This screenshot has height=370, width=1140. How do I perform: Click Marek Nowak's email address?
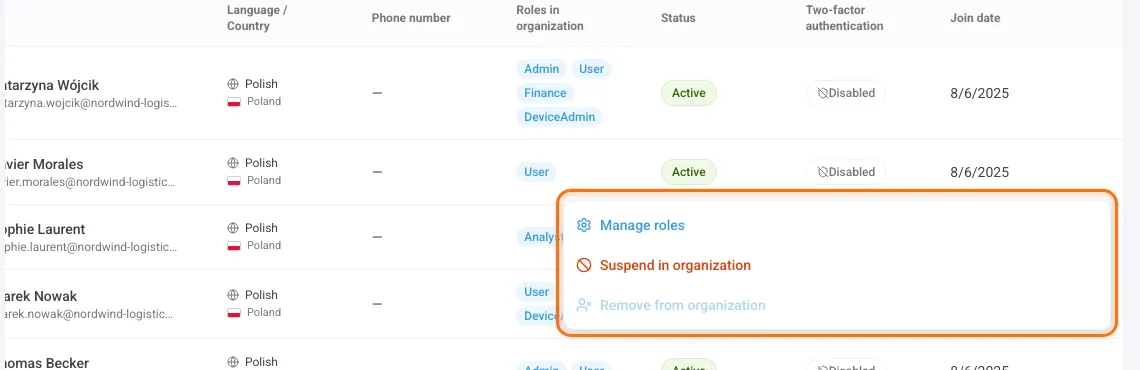tap(88, 314)
